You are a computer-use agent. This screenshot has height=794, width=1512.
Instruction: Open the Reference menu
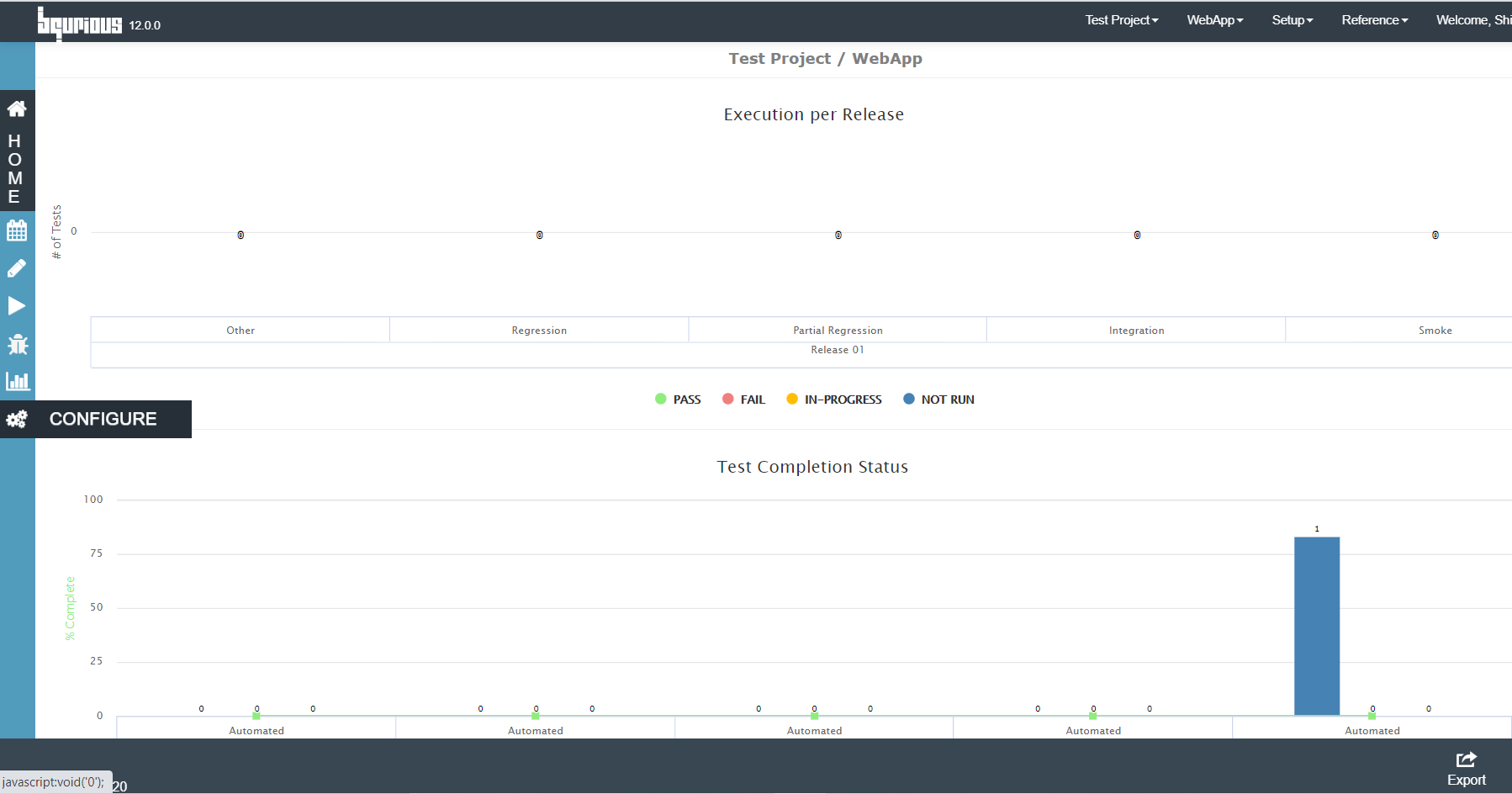coord(1374,20)
